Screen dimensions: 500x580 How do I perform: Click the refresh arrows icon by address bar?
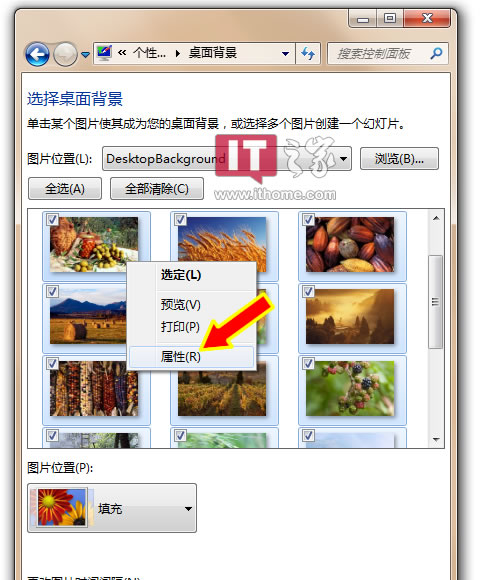point(308,54)
